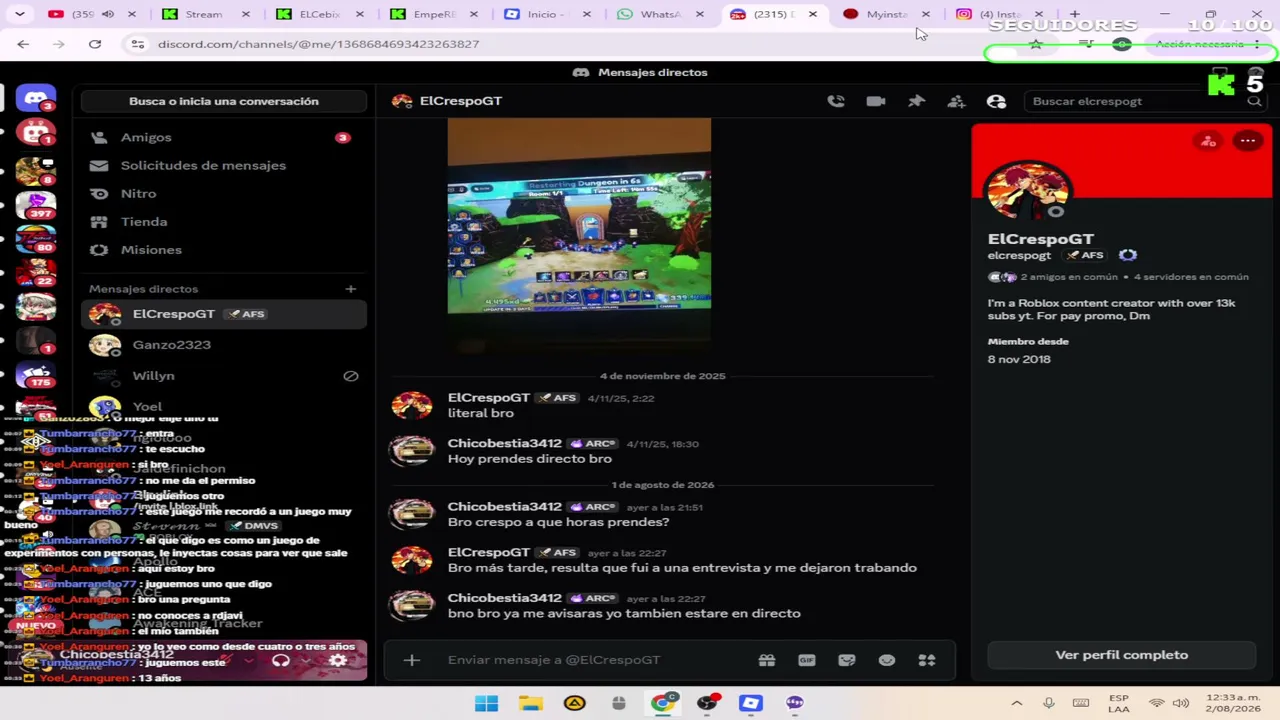Click the ElCrespoGT name in chat header
The width and height of the screenshot is (1280, 720).
point(461,101)
